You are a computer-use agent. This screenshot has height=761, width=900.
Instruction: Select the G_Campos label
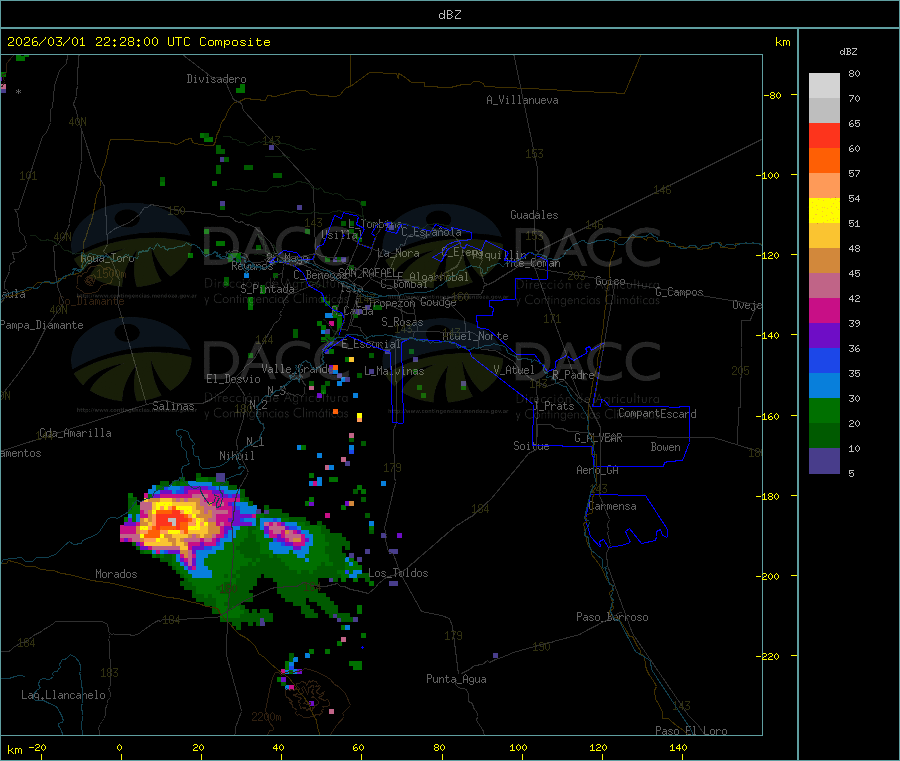(x=680, y=292)
